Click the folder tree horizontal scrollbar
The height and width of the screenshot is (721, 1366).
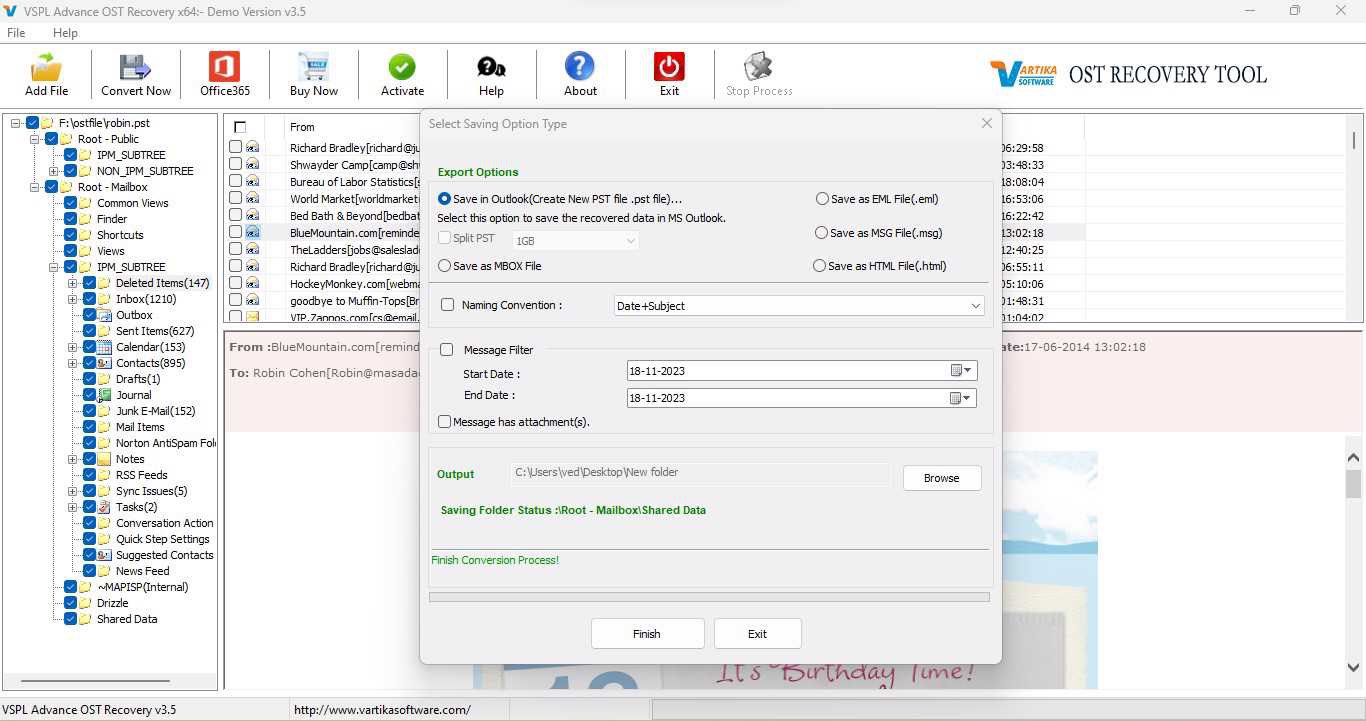96,681
